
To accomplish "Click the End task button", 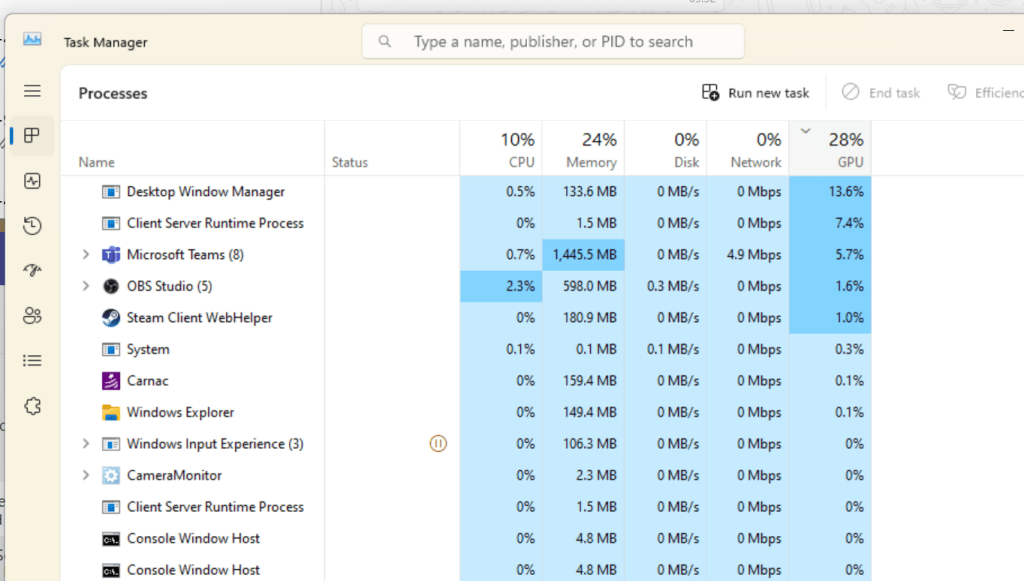I will [881, 93].
